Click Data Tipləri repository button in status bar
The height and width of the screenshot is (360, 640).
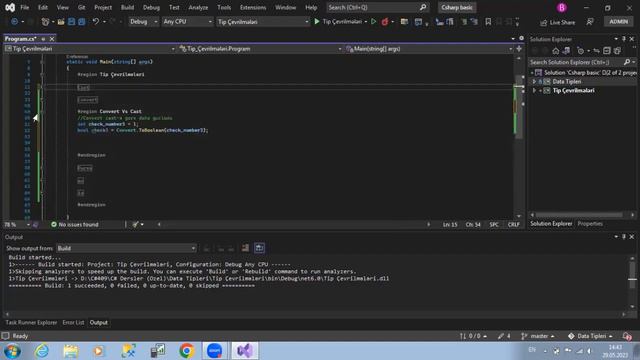tap(590, 336)
